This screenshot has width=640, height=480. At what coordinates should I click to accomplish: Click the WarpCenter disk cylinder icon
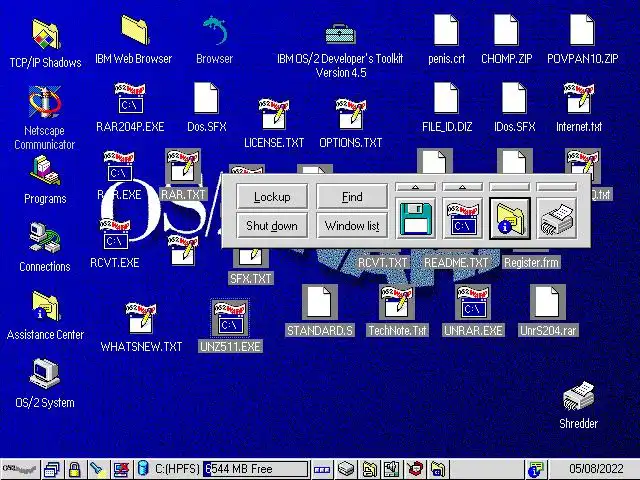[143, 469]
